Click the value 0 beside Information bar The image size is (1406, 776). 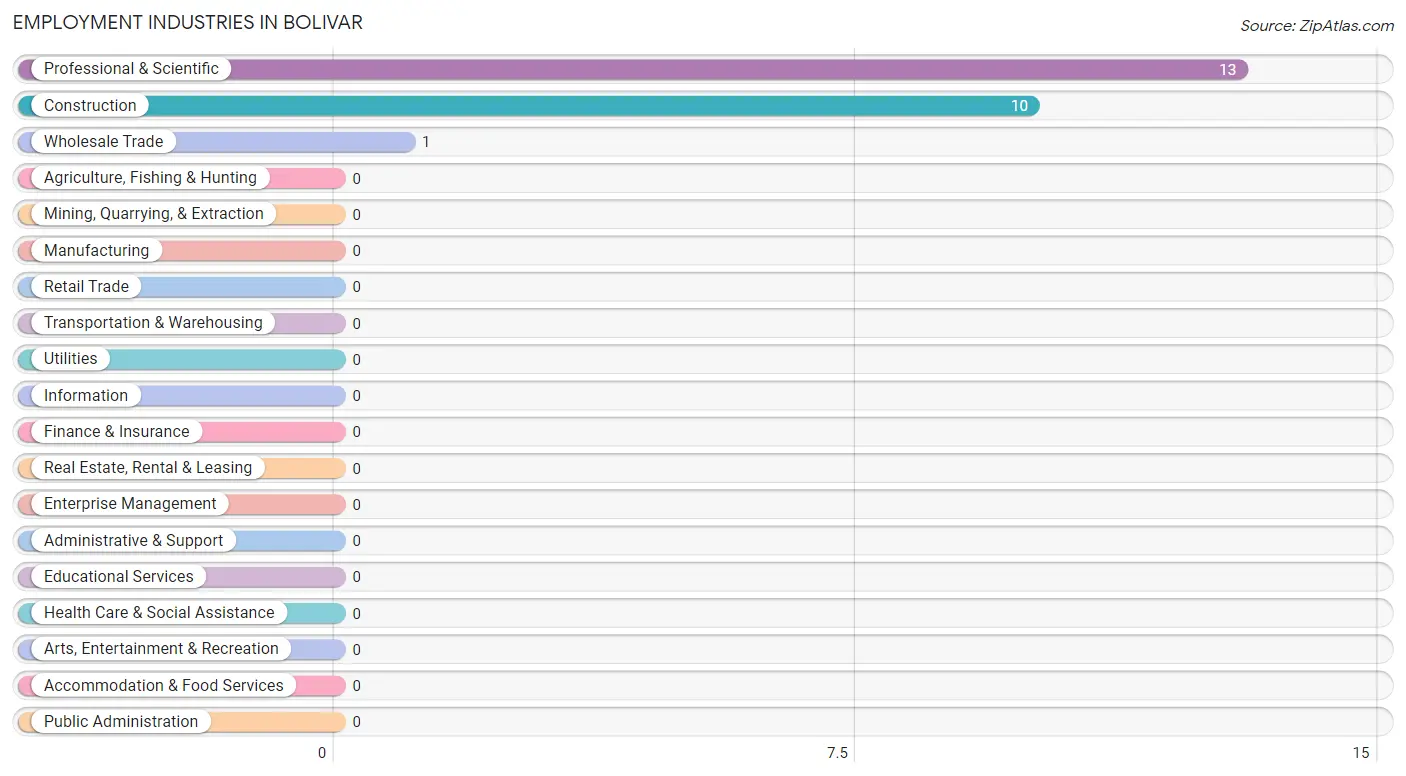(356, 396)
